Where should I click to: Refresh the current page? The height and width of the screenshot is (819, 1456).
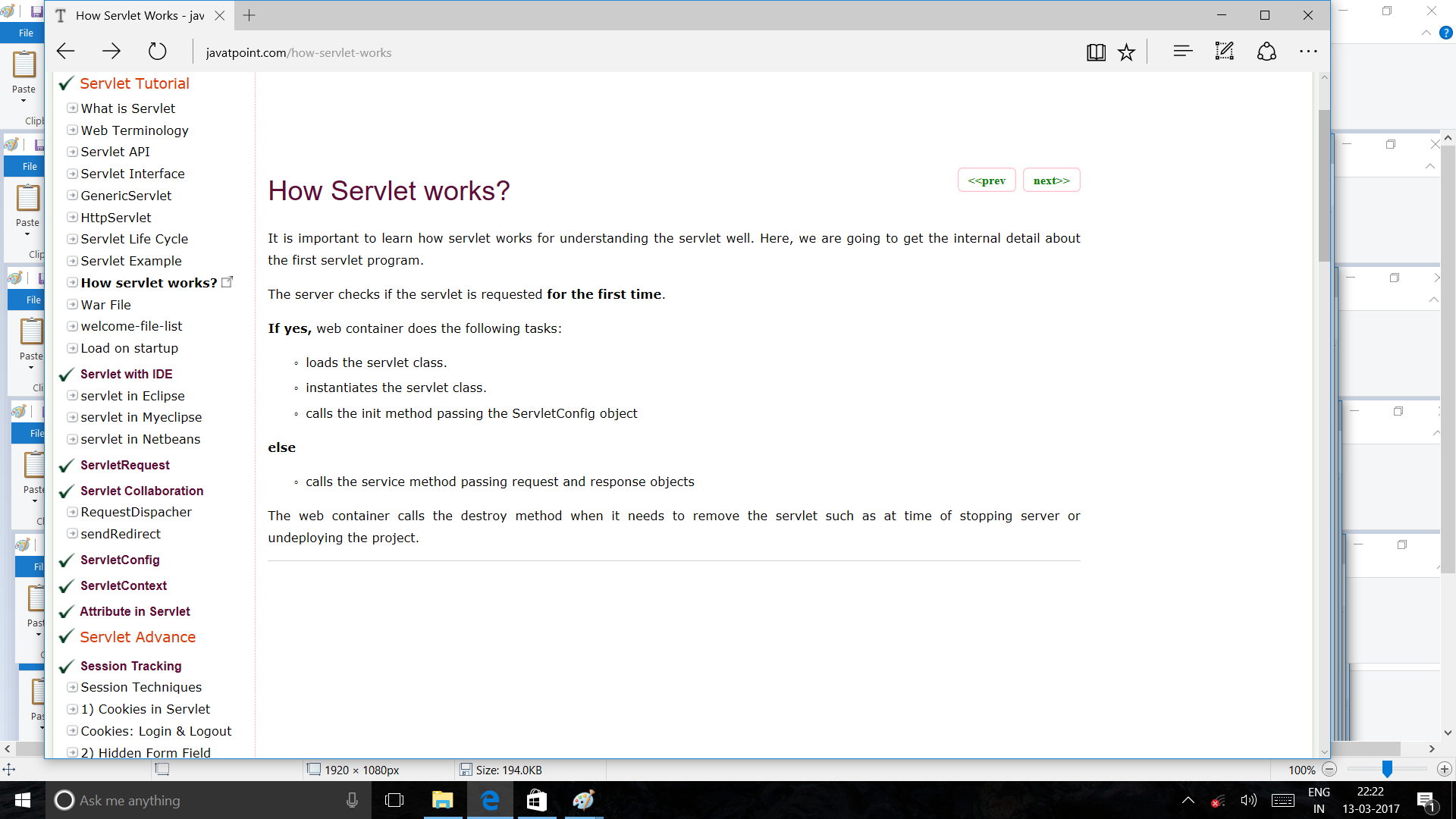pos(157,52)
